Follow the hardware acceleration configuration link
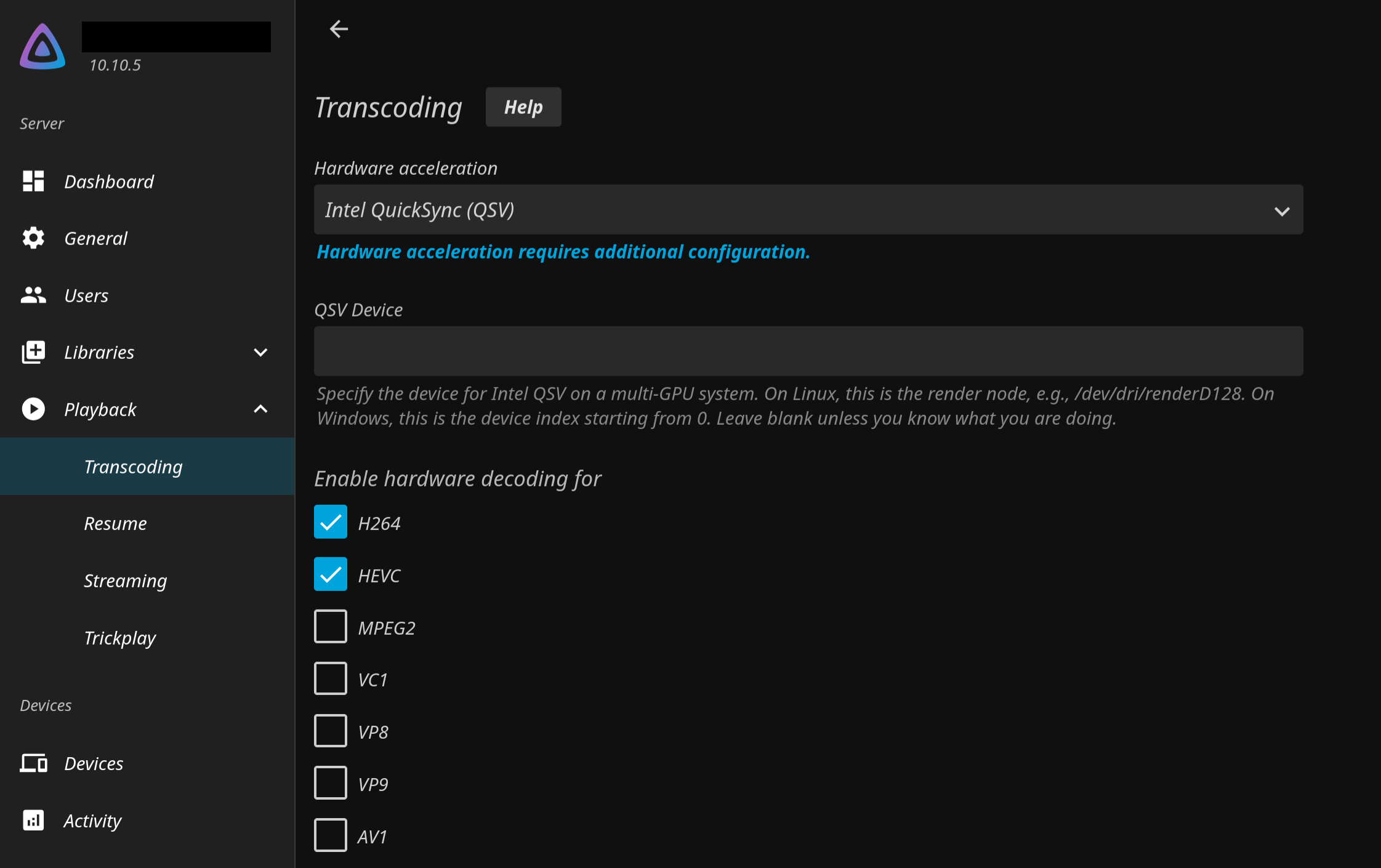Screen dimensions: 1381x868 tap(563, 252)
